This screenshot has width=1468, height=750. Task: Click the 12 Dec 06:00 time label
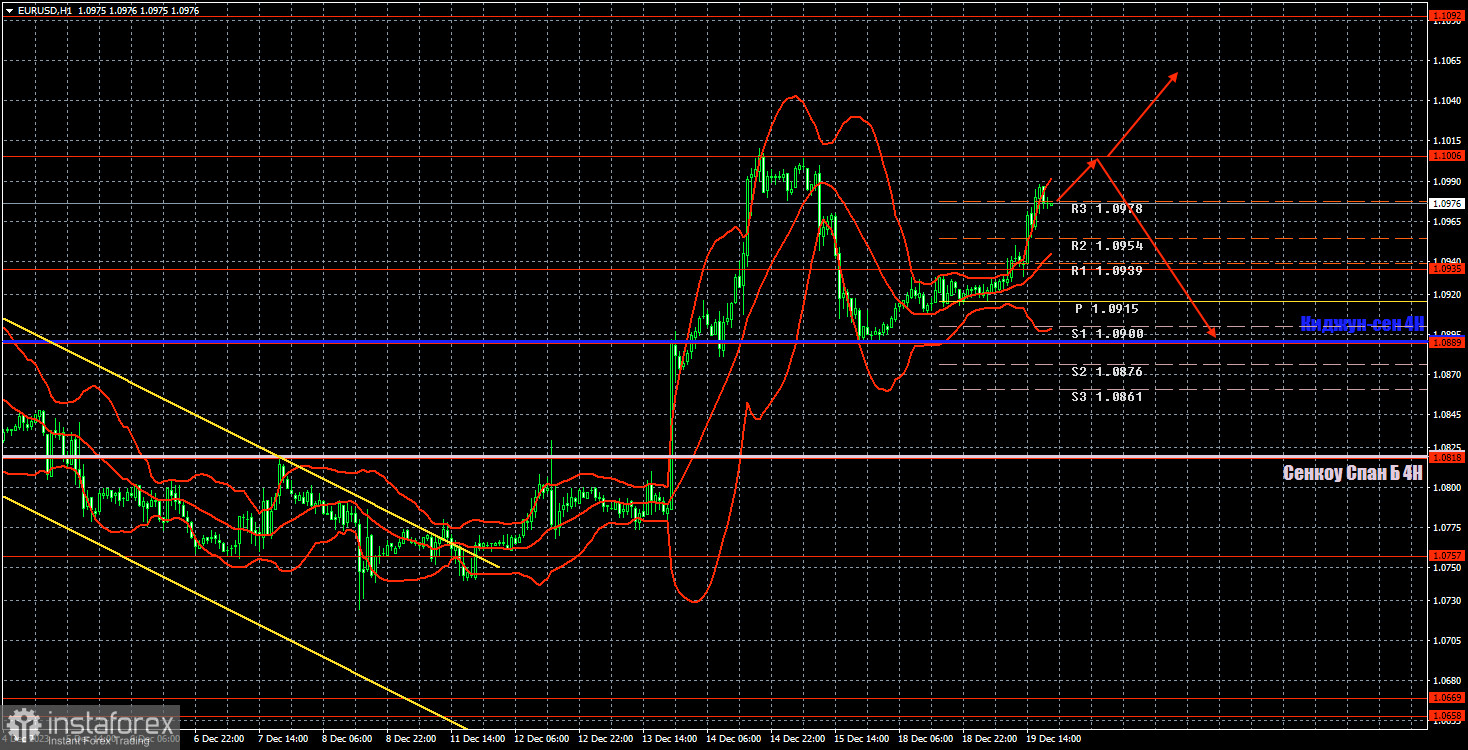(540, 739)
